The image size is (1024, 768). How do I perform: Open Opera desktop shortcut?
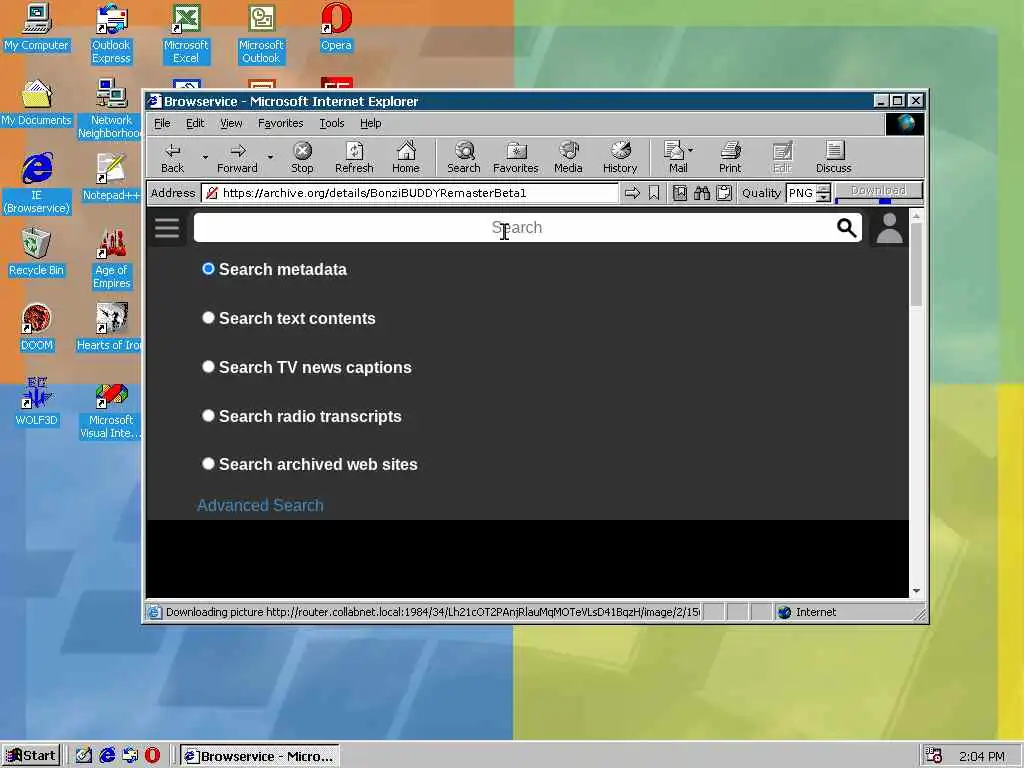click(336, 27)
